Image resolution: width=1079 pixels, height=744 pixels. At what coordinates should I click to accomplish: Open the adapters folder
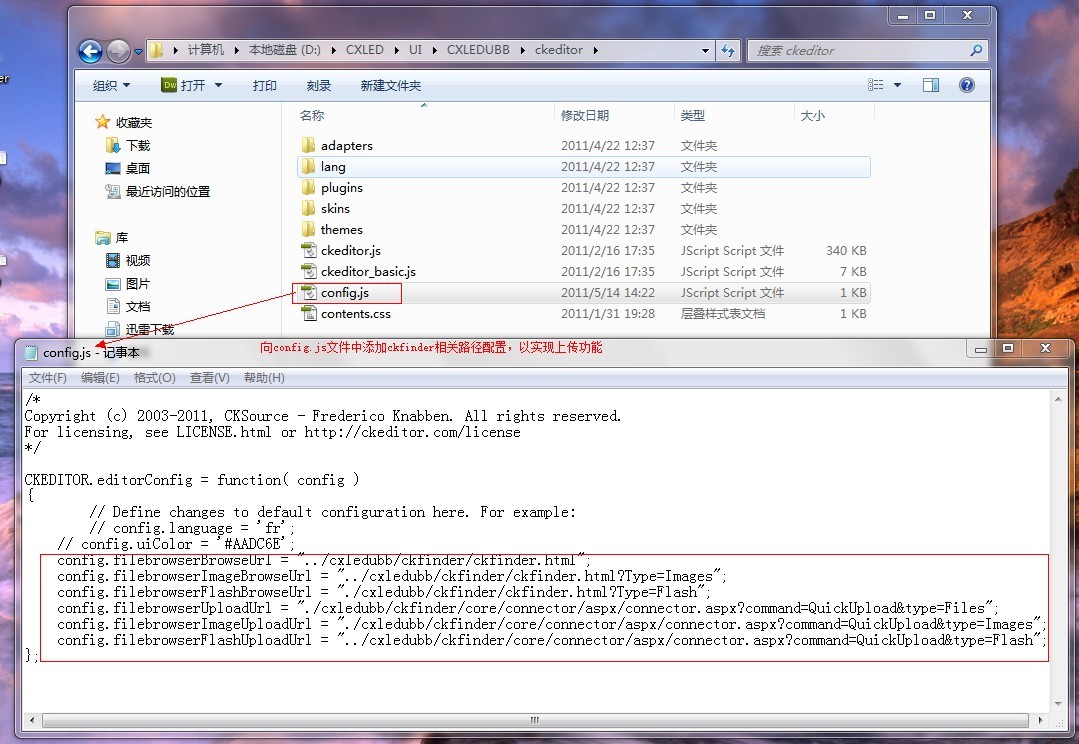coord(346,146)
